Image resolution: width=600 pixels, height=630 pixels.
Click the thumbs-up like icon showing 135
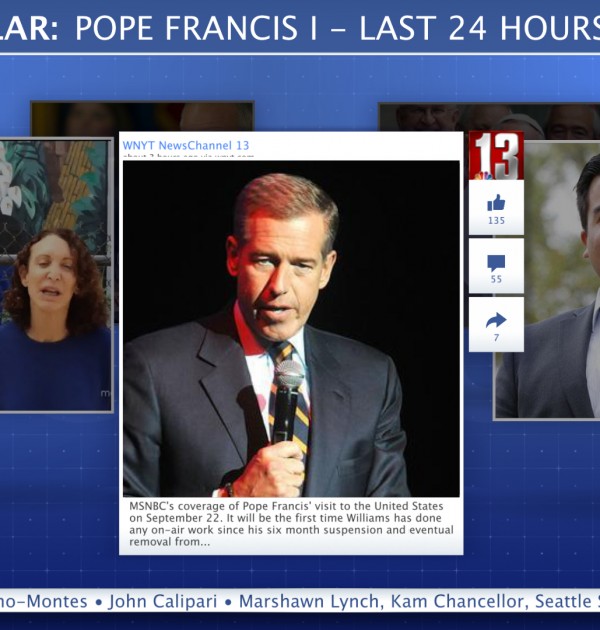coord(496,203)
